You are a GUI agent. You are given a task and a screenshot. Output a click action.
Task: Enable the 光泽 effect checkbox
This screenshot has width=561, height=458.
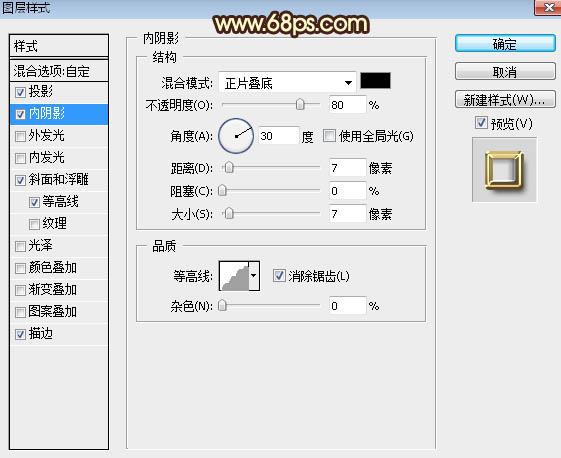[x=20, y=246]
